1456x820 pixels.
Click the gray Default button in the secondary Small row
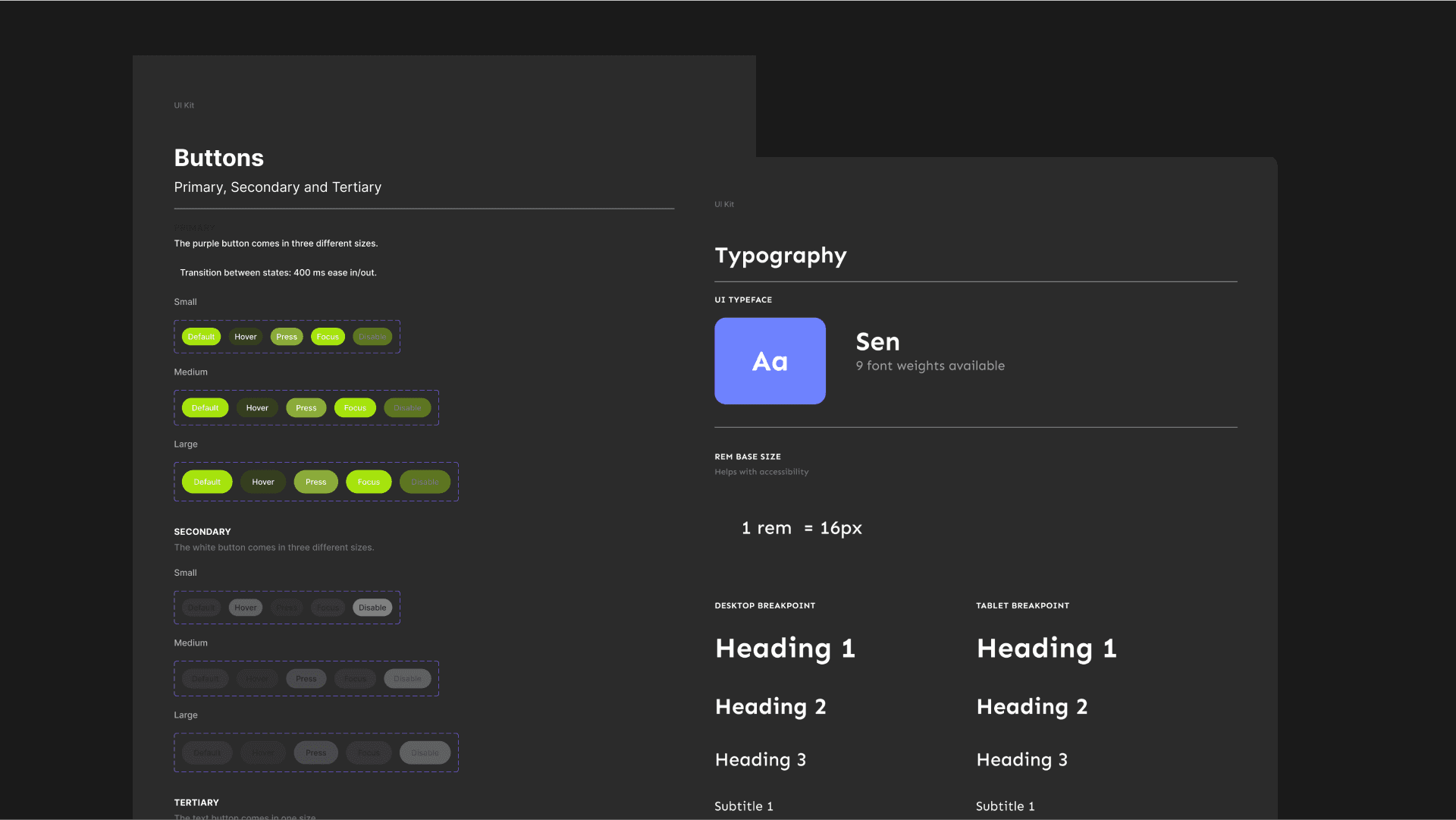coord(201,608)
